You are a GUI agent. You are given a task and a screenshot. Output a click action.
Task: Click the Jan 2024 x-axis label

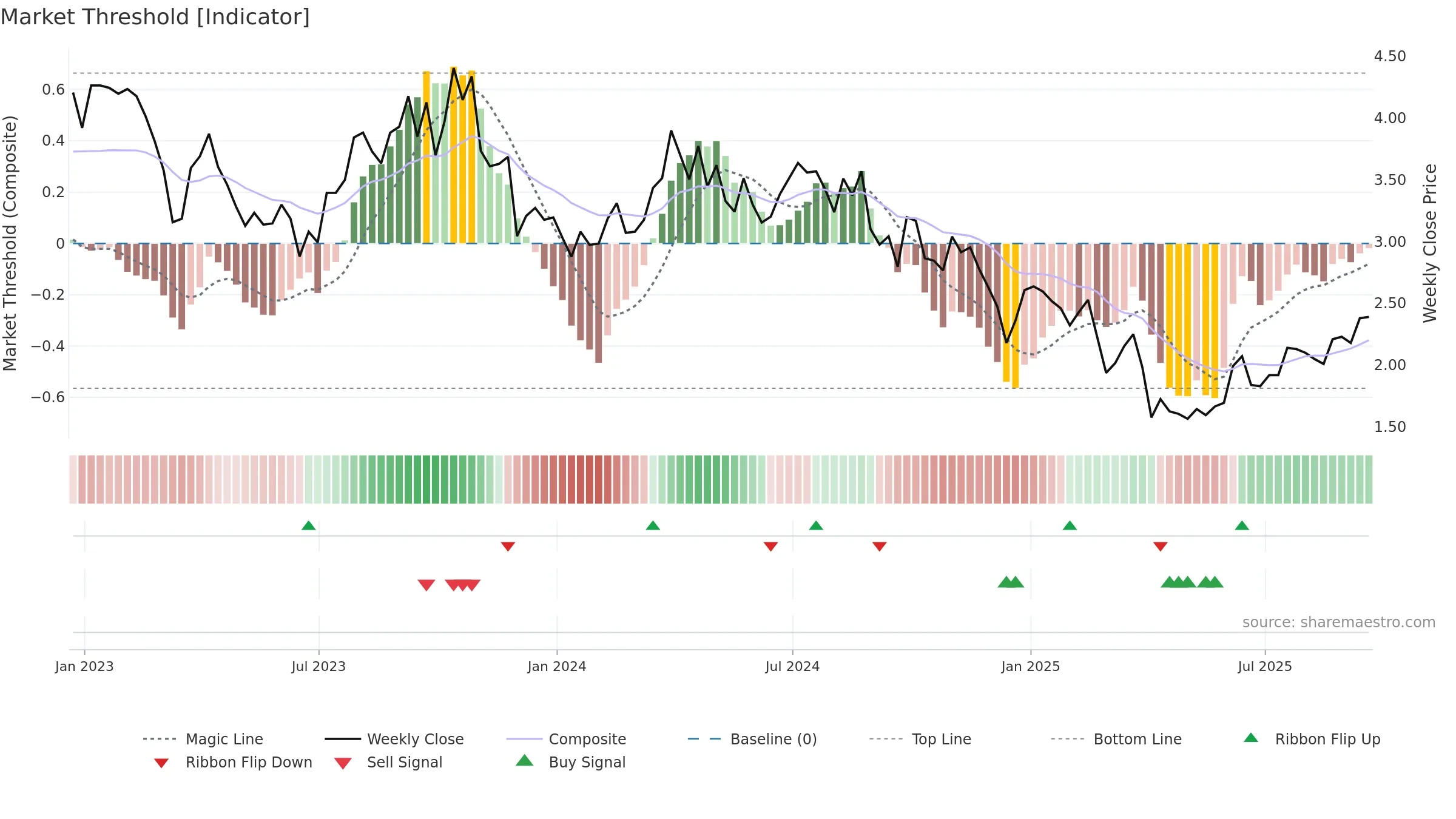coord(557,667)
